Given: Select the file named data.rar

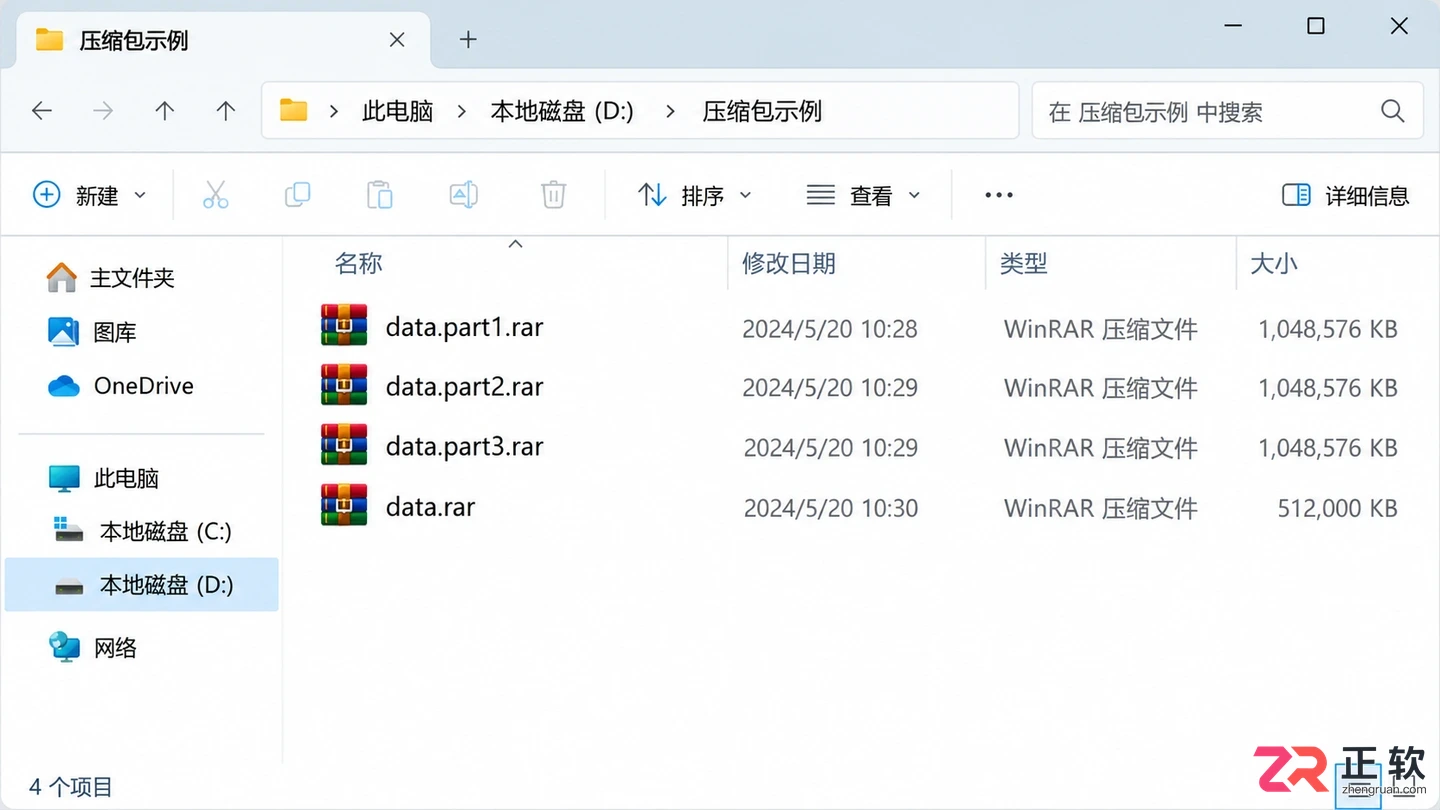Looking at the screenshot, I should tap(430, 506).
